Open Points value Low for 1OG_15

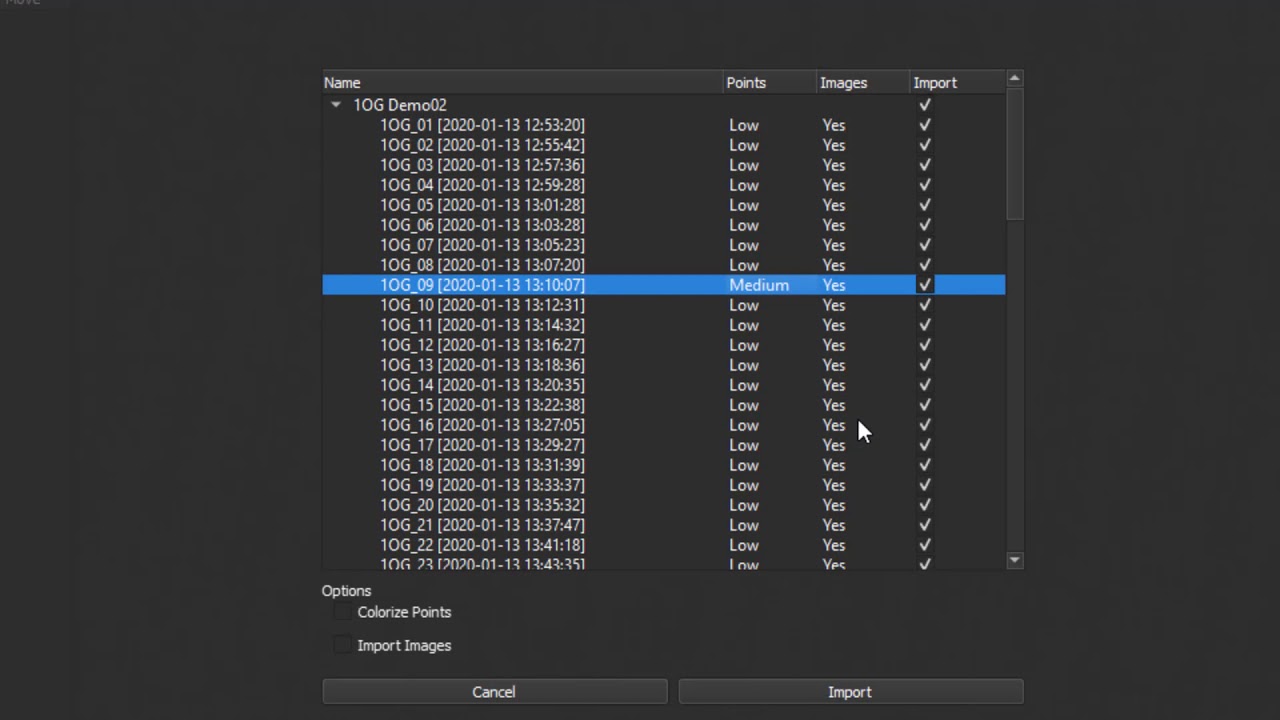[744, 405]
